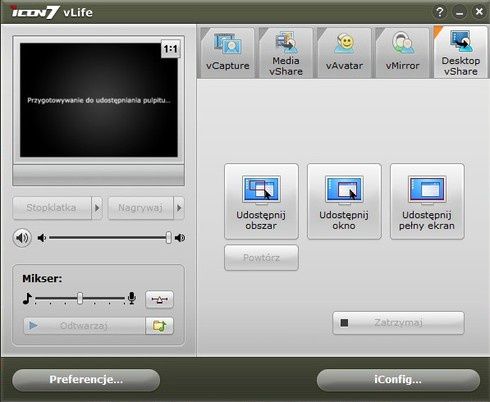The height and width of the screenshot is (402, 490).
Task: Open the help question mark icon
Action: 440,12
